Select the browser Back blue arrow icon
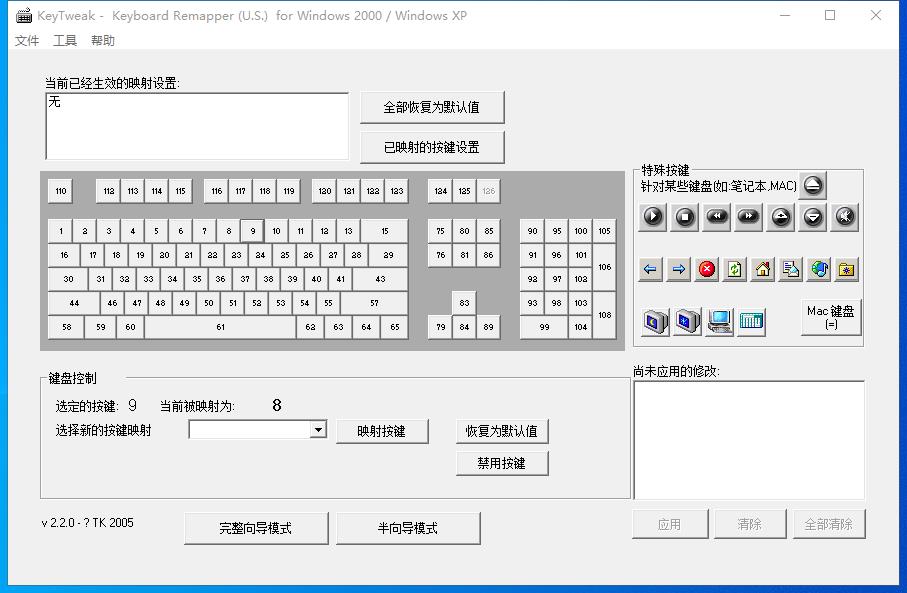 point(650,269)
